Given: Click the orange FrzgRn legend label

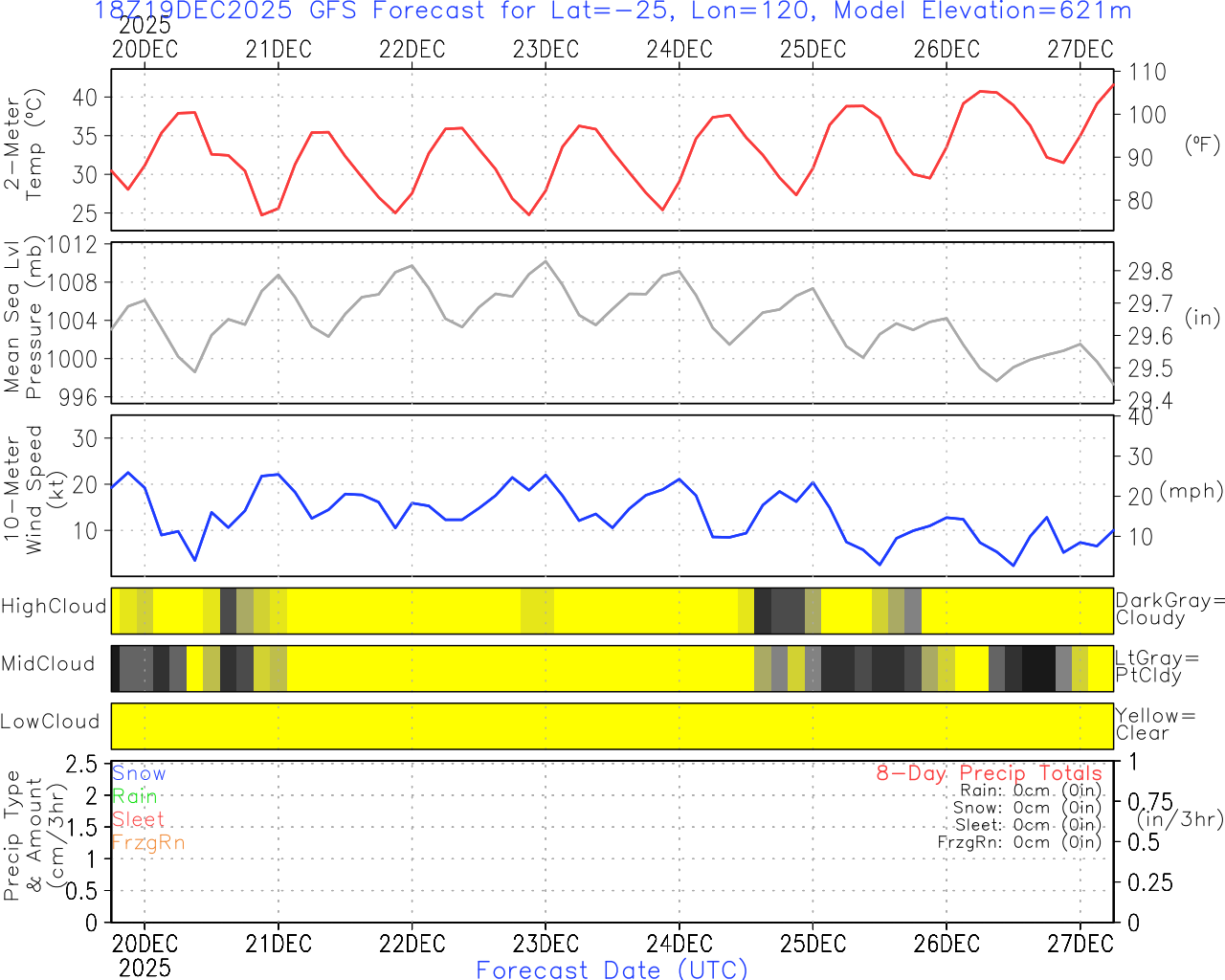Looking at the screenshot, I should pyautogui.click(x=147, y=842).
